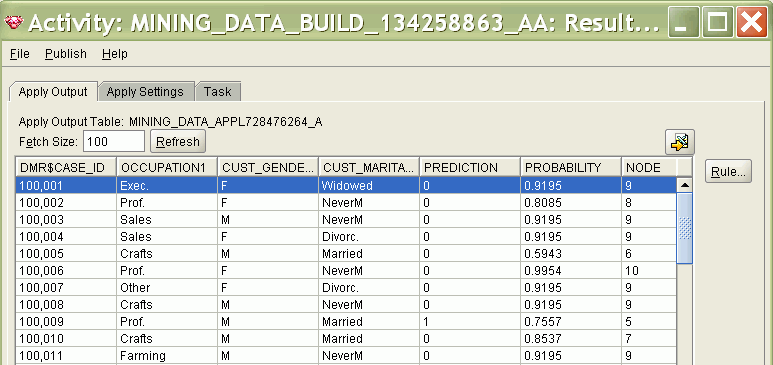
Task: Select case ID cell 100,006
Action: pyautogui.click(x=66, y=270)
